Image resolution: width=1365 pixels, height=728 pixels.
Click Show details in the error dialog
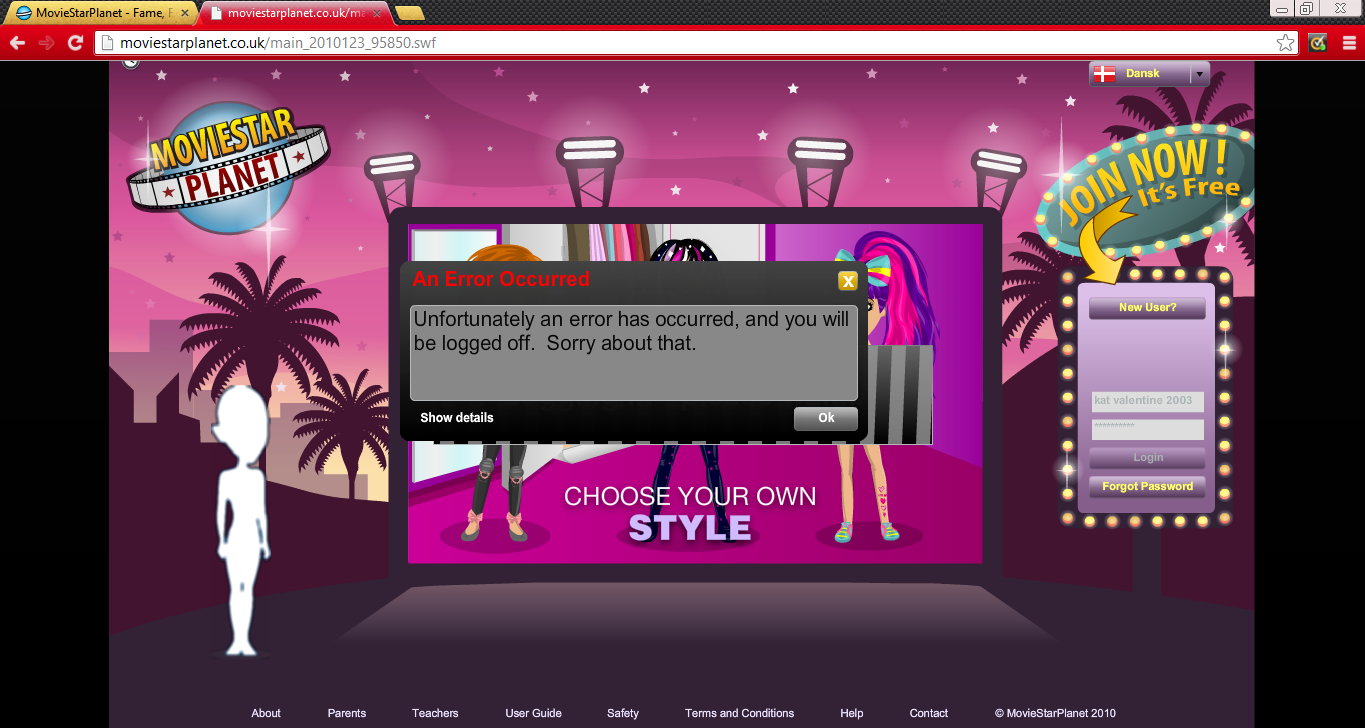tap(456, 417)
